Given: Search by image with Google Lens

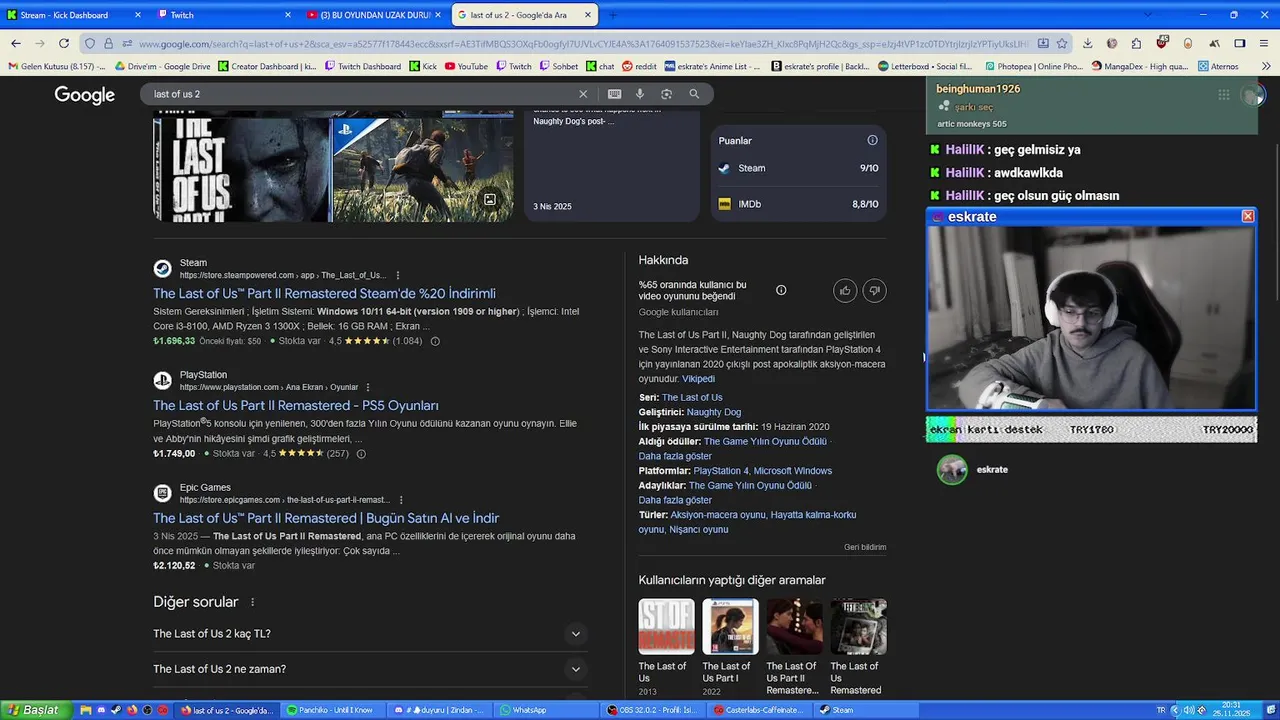Looking at the screenshot, I should tap(667, 94).
